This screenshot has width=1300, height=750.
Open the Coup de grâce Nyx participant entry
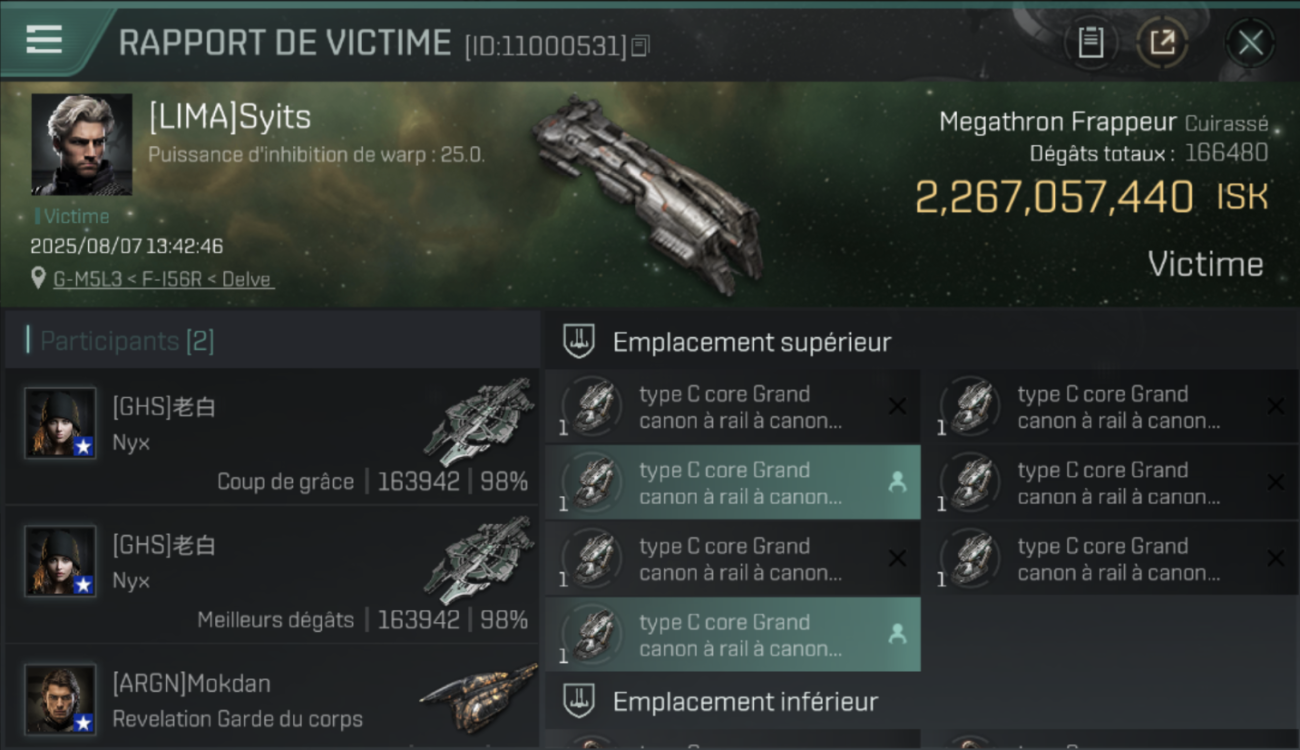click(x=272, y=435)
